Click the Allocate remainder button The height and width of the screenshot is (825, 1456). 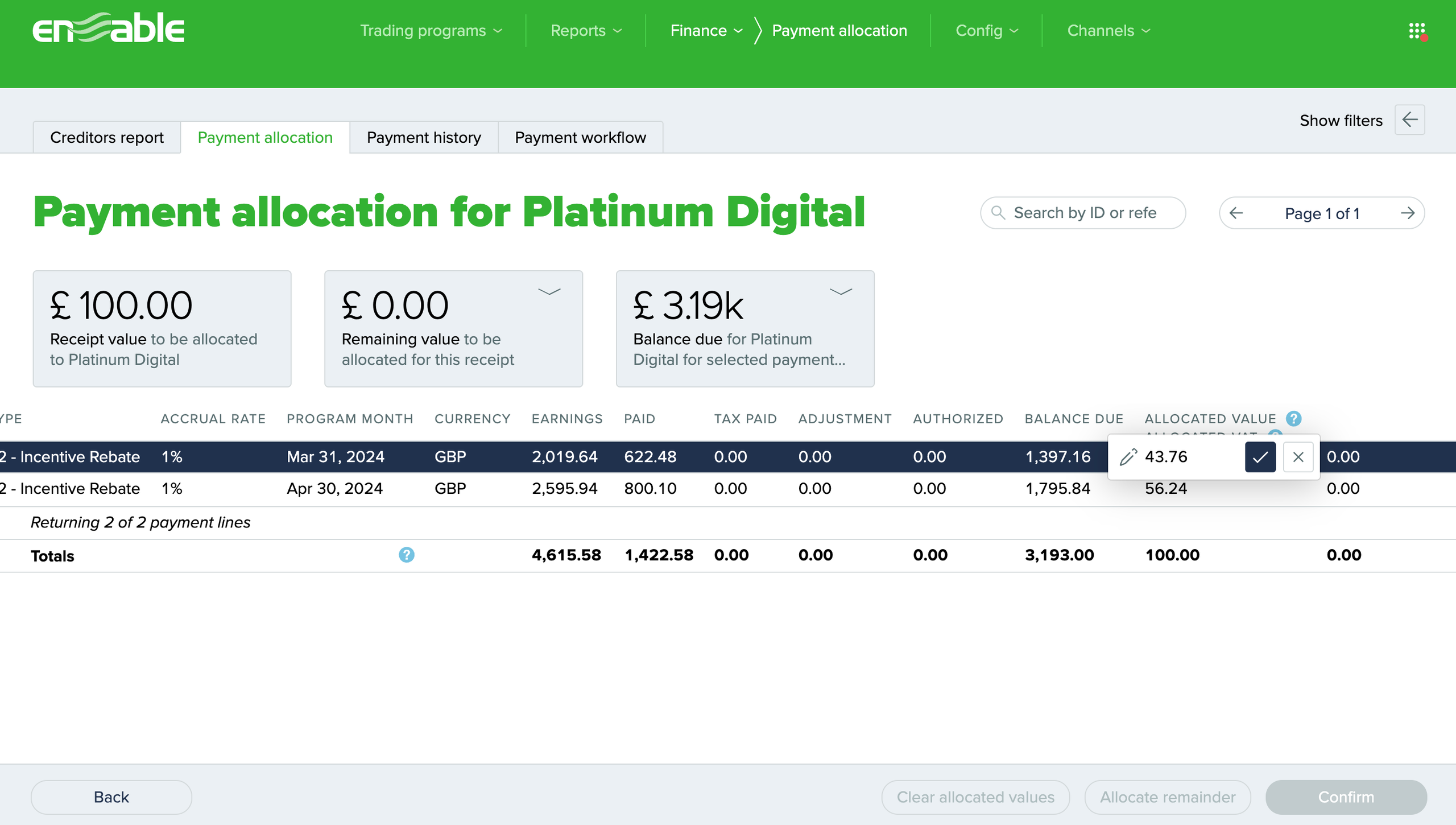pos(1168,797)
